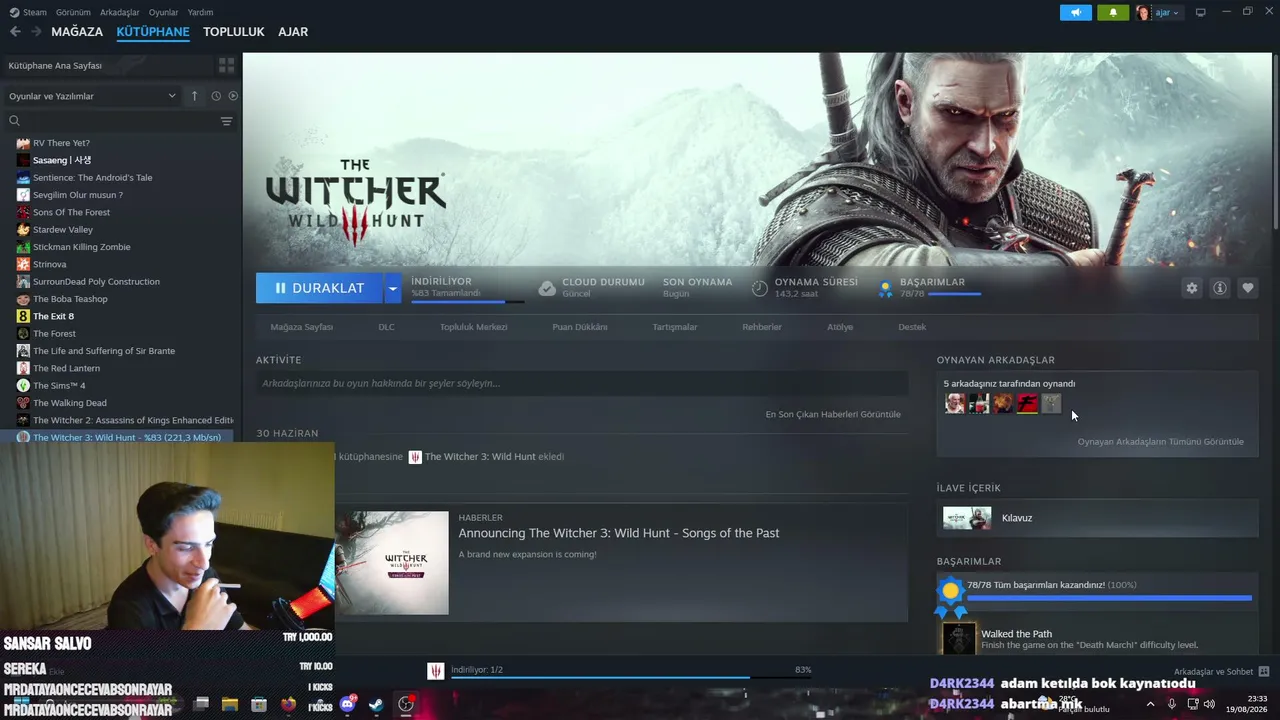This screenshot has width=1280, height=720.
Task: Open the advanced filter lines icon
Action: click(226, 121)
